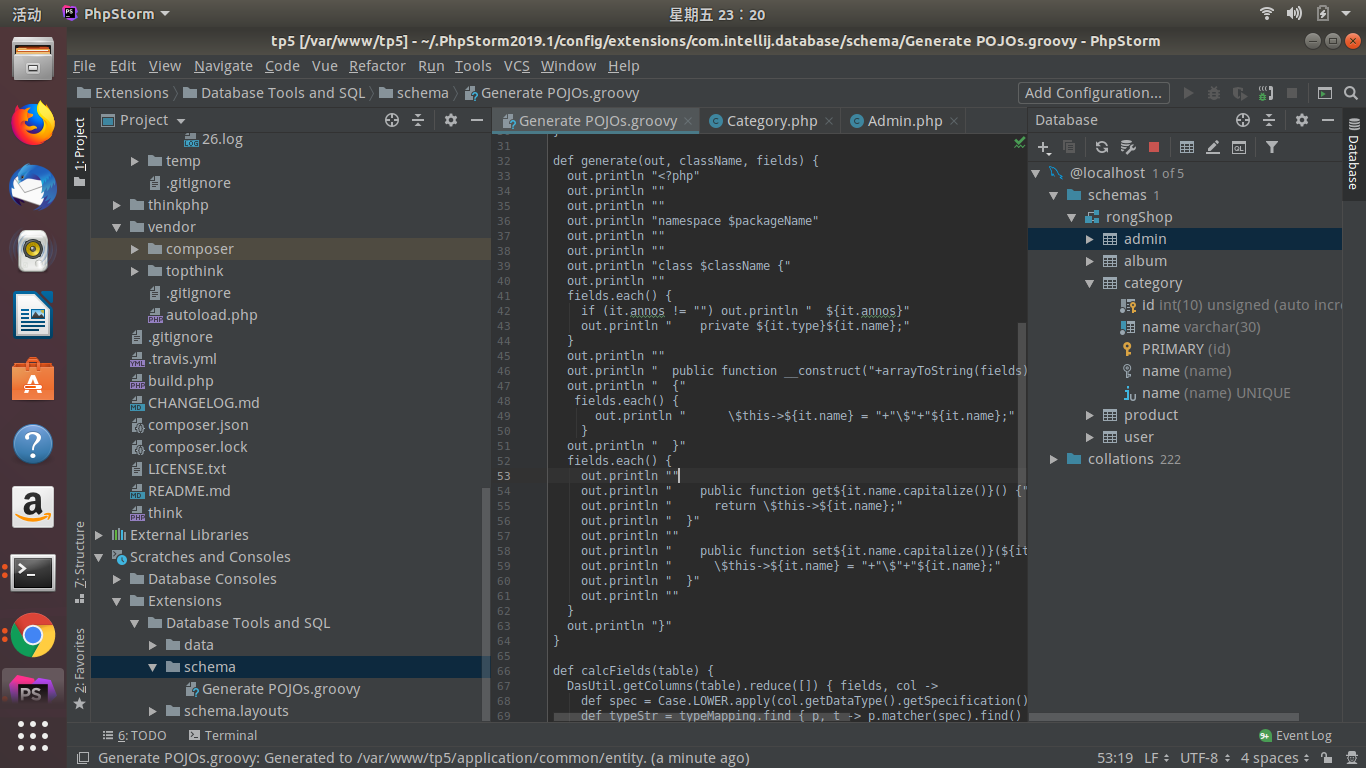Click the New (plus) button in Database panel

(x=1043, y=147)
